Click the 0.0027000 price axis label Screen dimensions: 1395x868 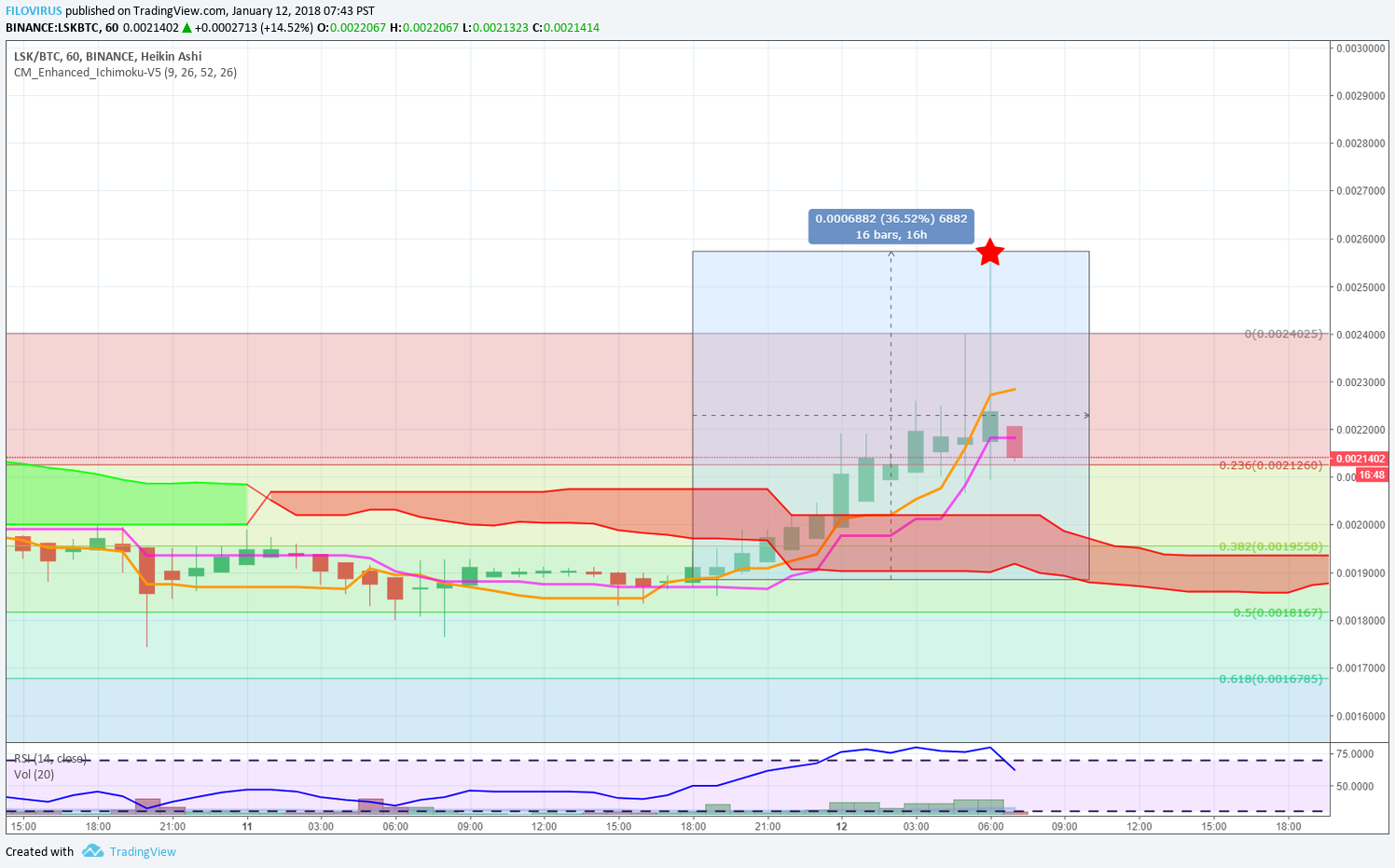point(1360,190)
